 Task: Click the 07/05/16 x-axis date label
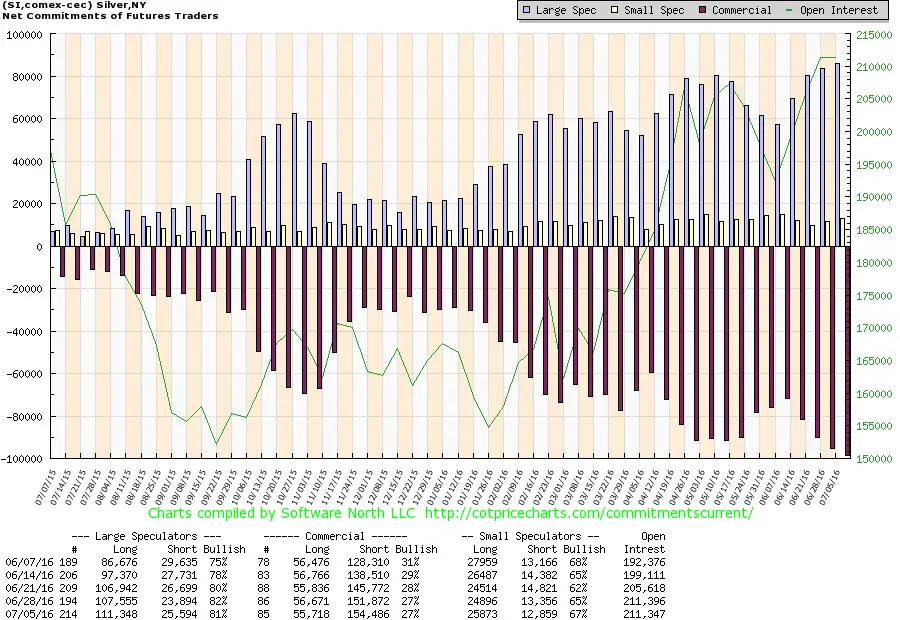pyautogui.click(x=829, y=487)
